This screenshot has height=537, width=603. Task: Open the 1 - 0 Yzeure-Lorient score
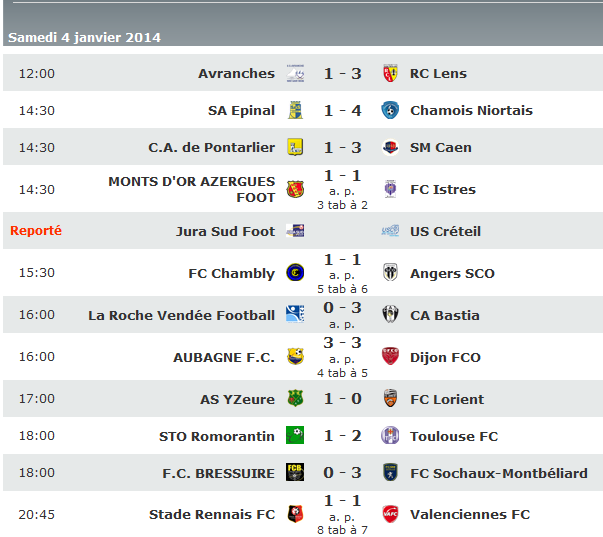343,399
